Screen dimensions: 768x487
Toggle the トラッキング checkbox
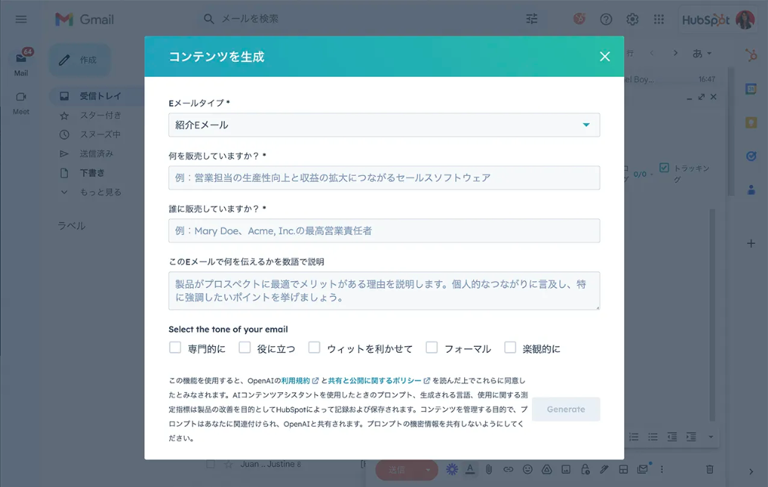tap(664, 168)
